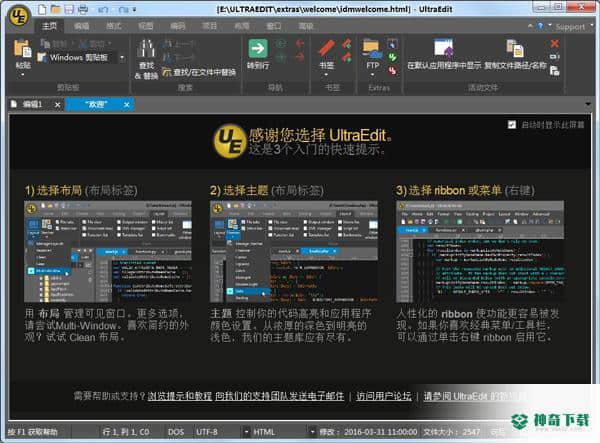Click the red 书签 bookmark toggle icon
Viewport: 600px width, 443px height.
pos(326,49)
